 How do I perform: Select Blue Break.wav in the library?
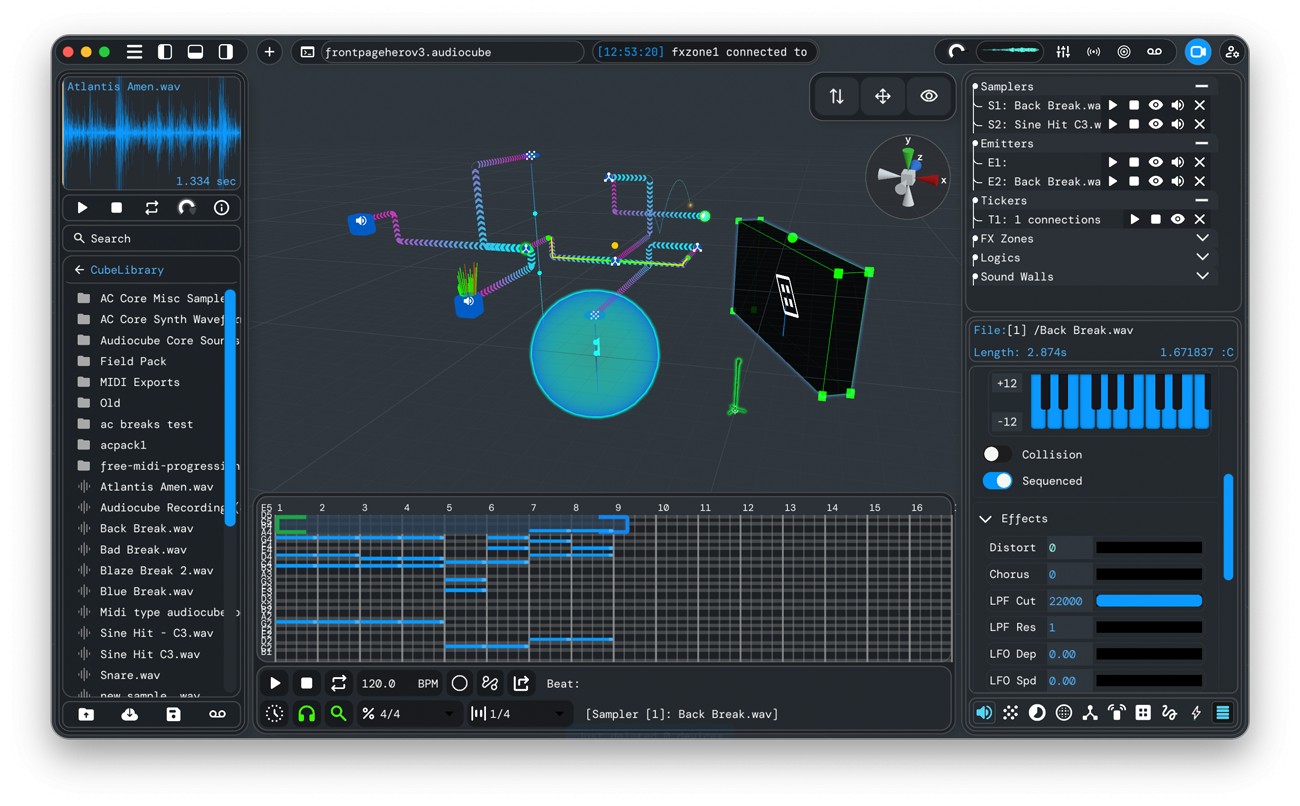(x=146, y=591)
